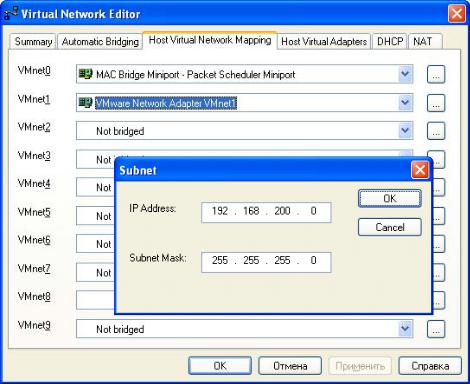Click the first IP Address octet 192

point(220,211)
